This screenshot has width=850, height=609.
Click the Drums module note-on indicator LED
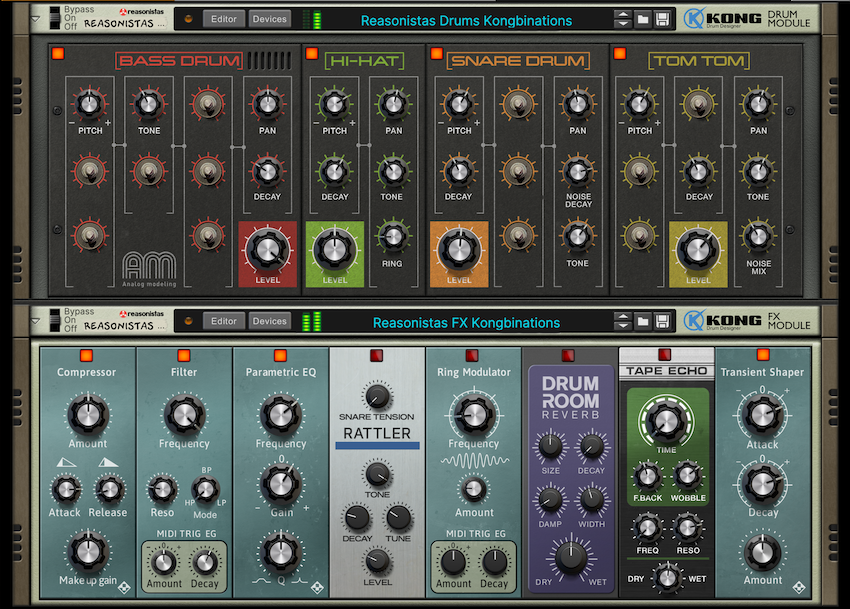tap(189, 19)
